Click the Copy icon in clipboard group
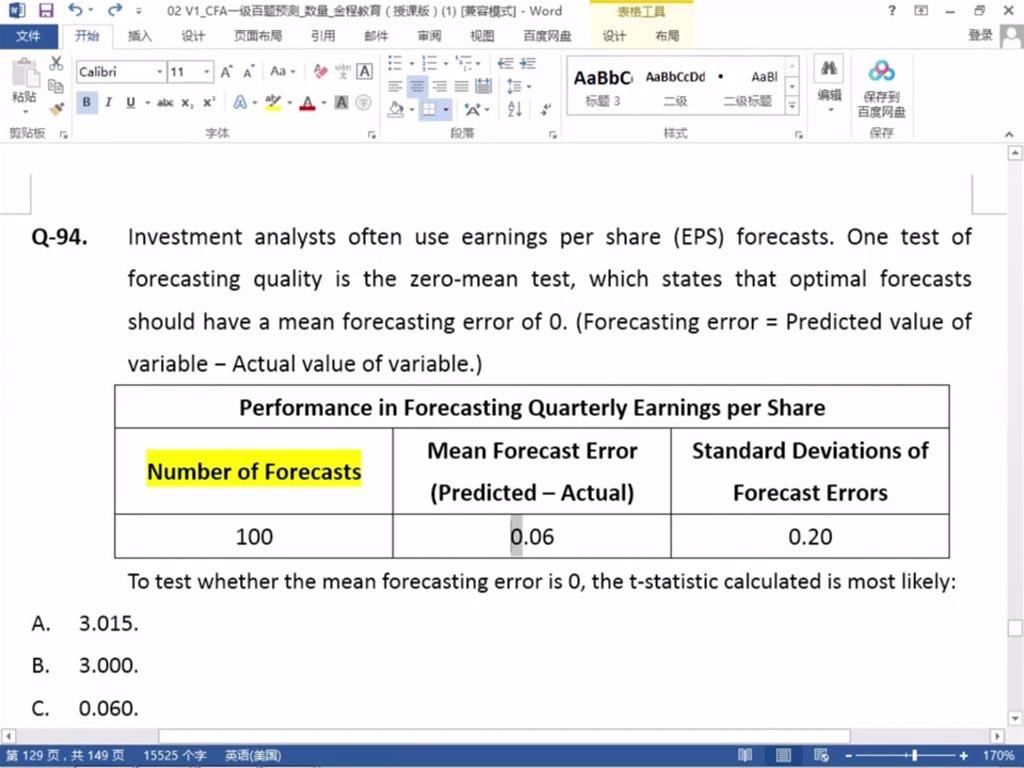Viewport: 1024px width, 768px height. (x=56, y=86)
